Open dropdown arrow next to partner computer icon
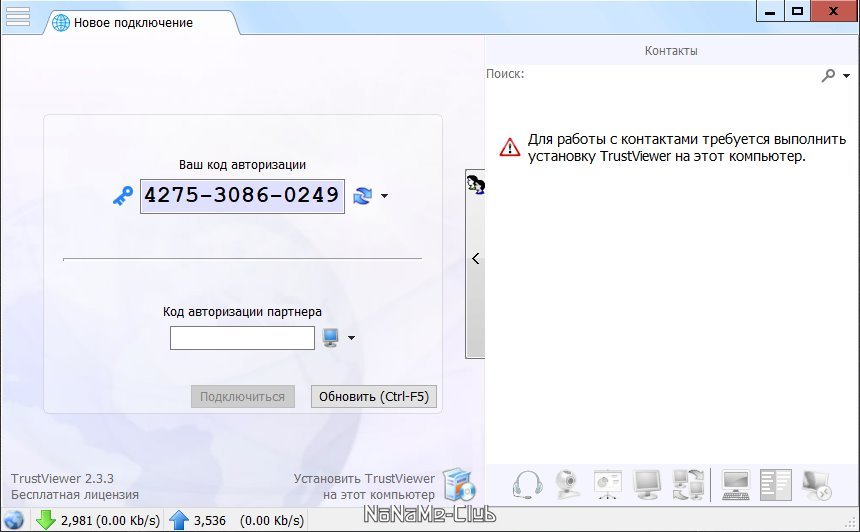This screenshot has width=860, height=532. 351,339
